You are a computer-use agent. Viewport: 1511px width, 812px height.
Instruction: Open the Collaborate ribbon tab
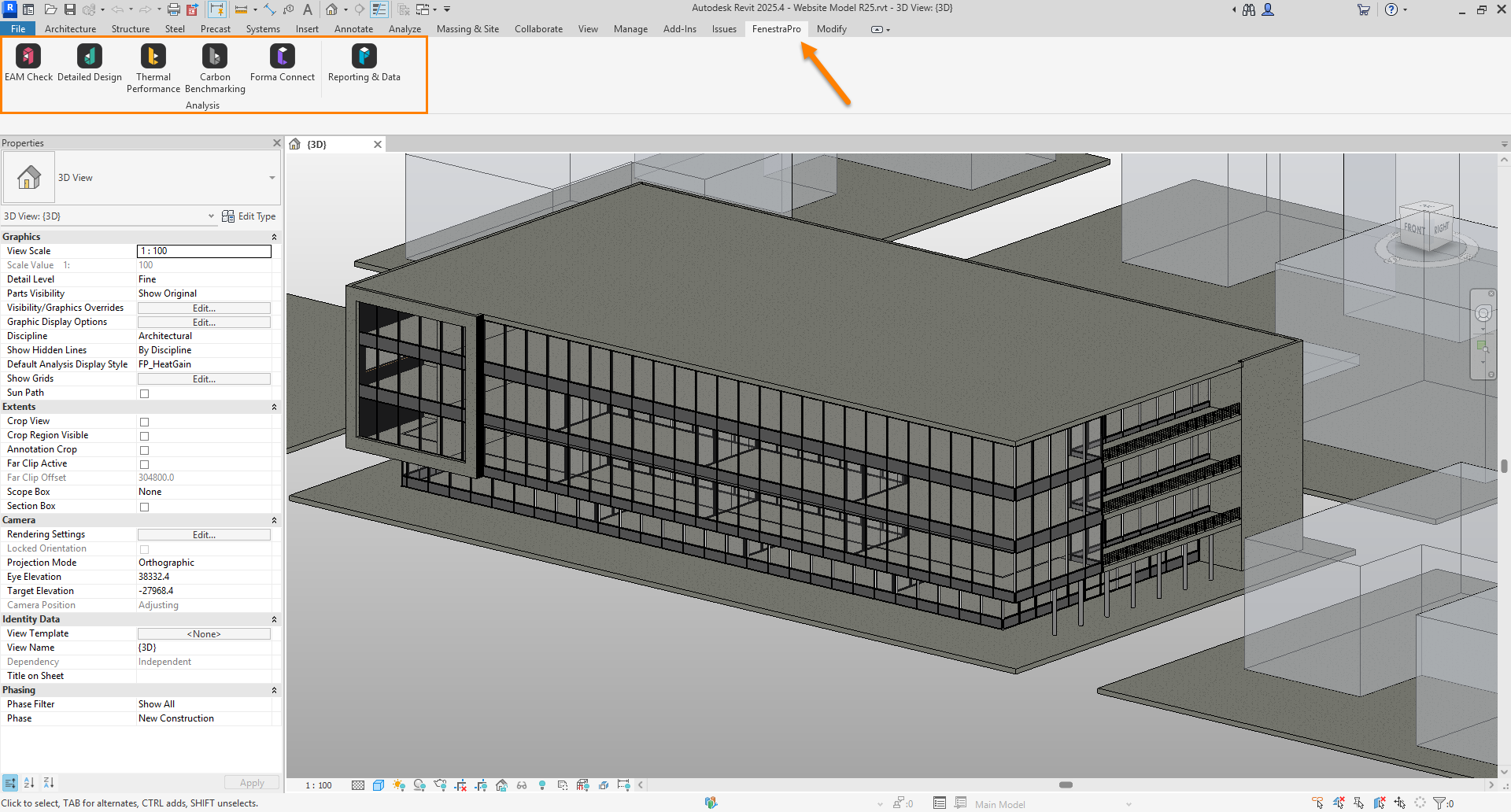[x=538, y=29]
